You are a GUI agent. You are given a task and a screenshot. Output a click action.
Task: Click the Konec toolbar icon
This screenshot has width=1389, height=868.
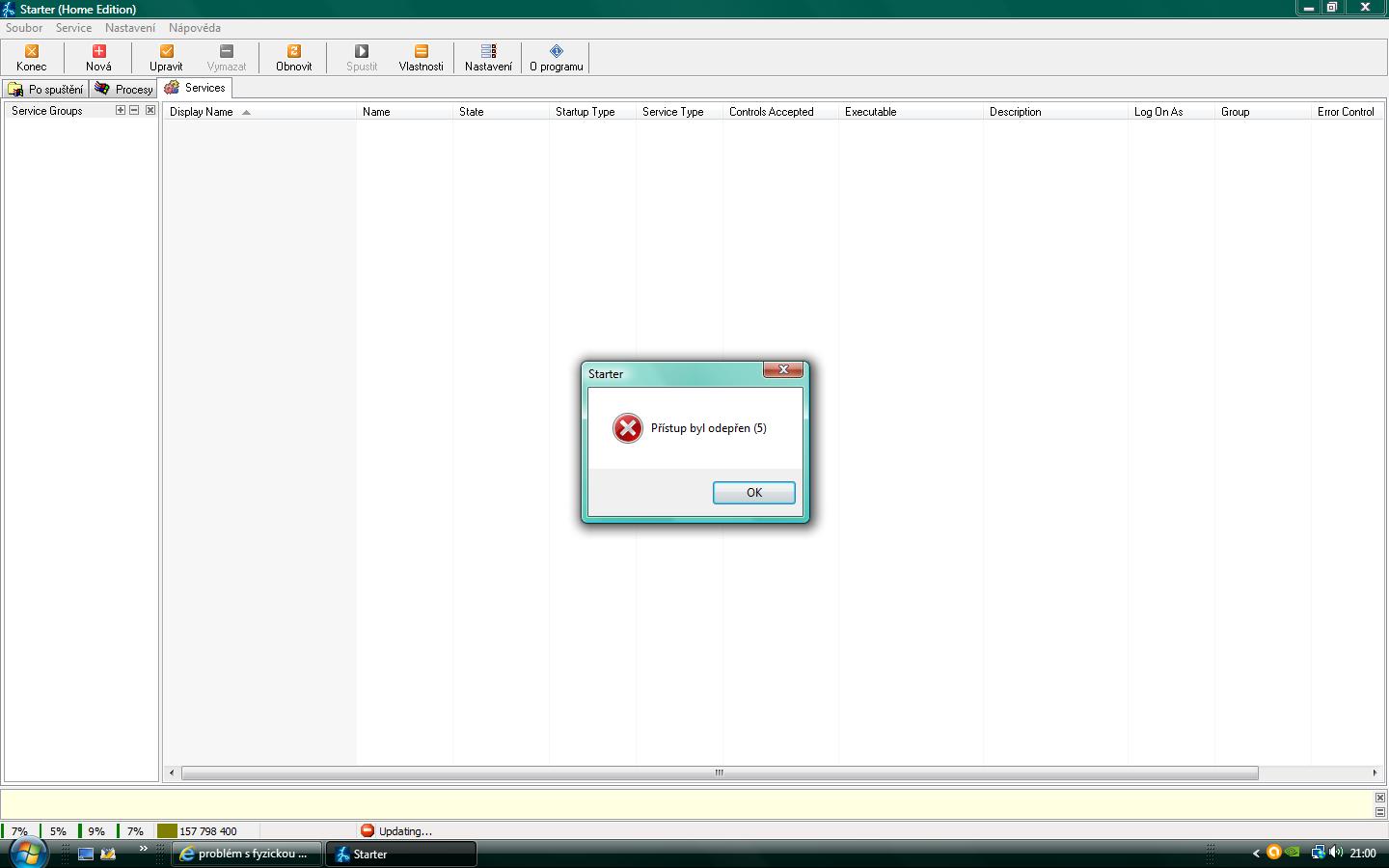point(31,51)
